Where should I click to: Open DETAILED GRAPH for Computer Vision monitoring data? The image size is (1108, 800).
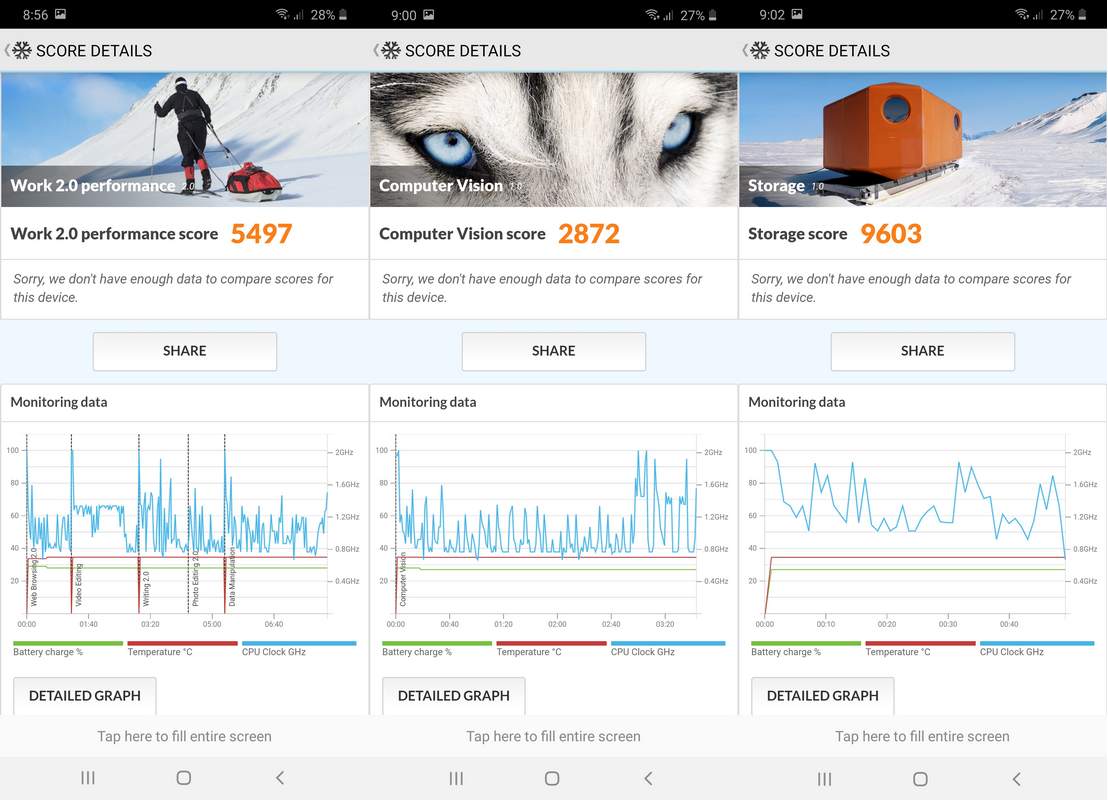click(454, 695)
